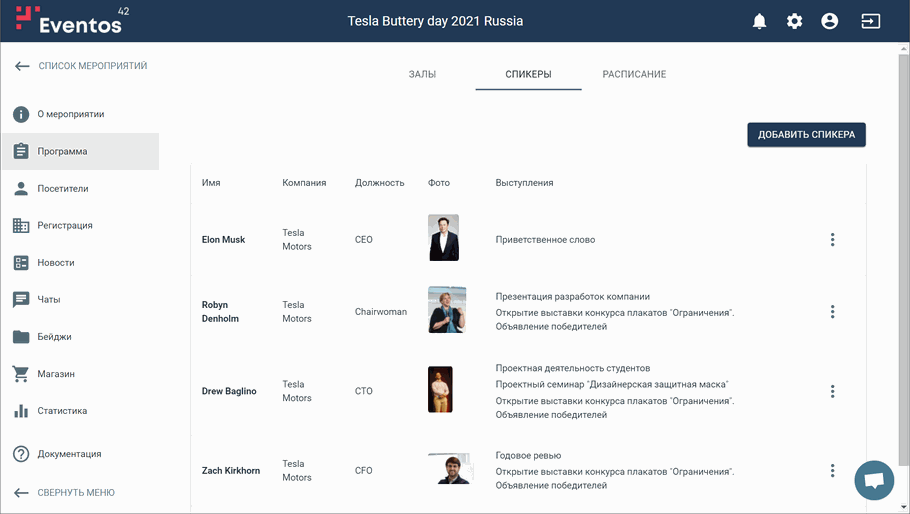Click the Документация question mark icon
This screenshot has width=910, height=514.
click(21, 454)
